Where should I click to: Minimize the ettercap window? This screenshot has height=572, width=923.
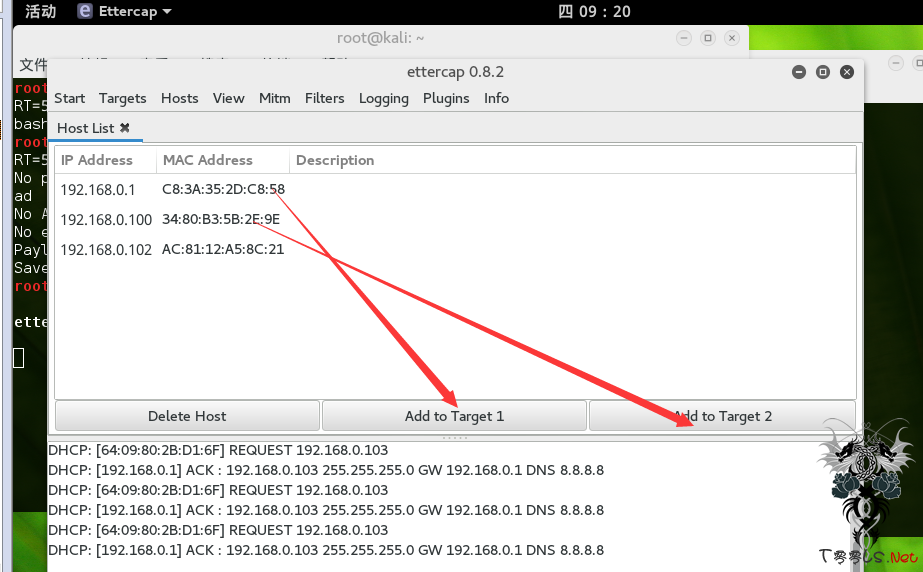click(x=799, y=72)
